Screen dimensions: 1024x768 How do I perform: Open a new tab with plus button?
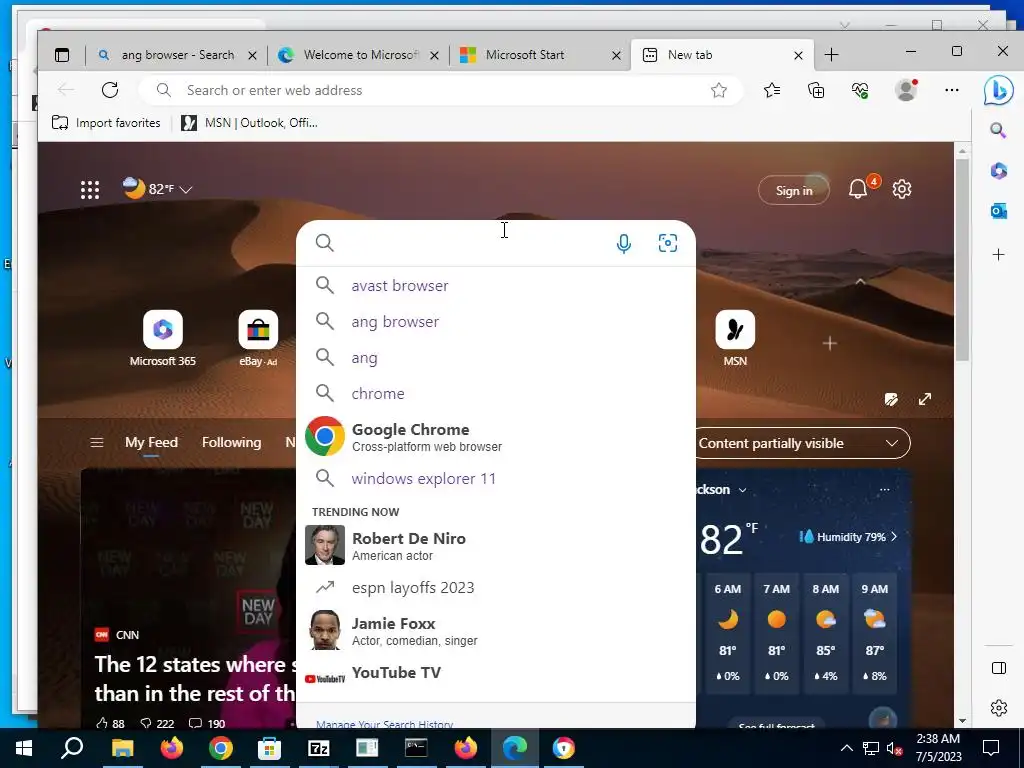tap(831, 55)
